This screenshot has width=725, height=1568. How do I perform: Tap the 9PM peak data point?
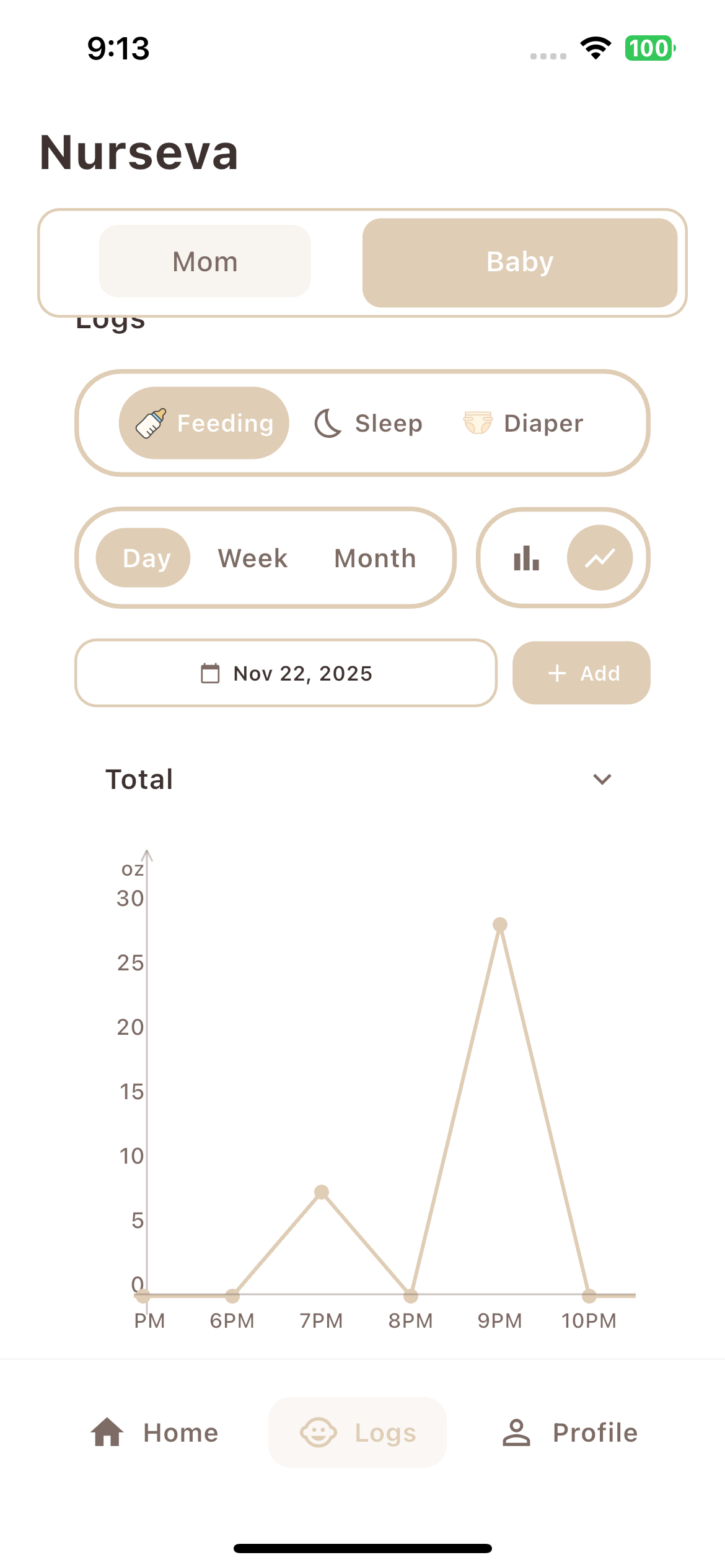[500, 925]
